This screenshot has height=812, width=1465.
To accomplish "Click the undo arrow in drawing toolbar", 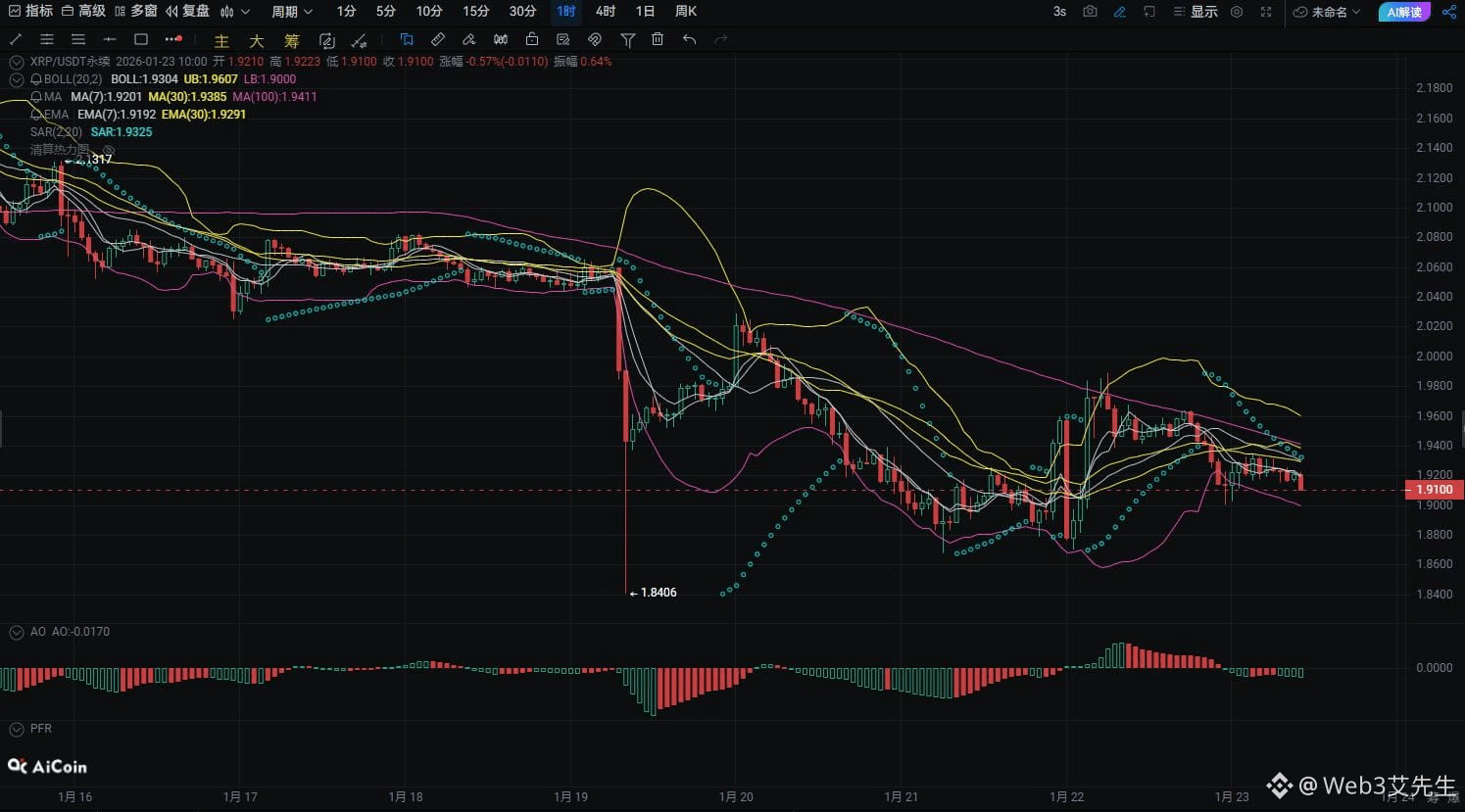I will [690, 39].
